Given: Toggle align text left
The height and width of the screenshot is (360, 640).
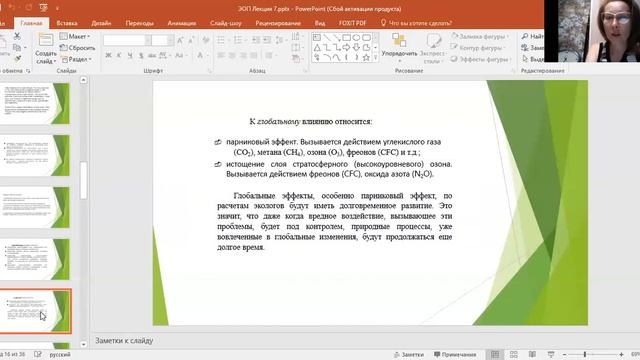Looking at the screenshot, I should coord(221,55).
